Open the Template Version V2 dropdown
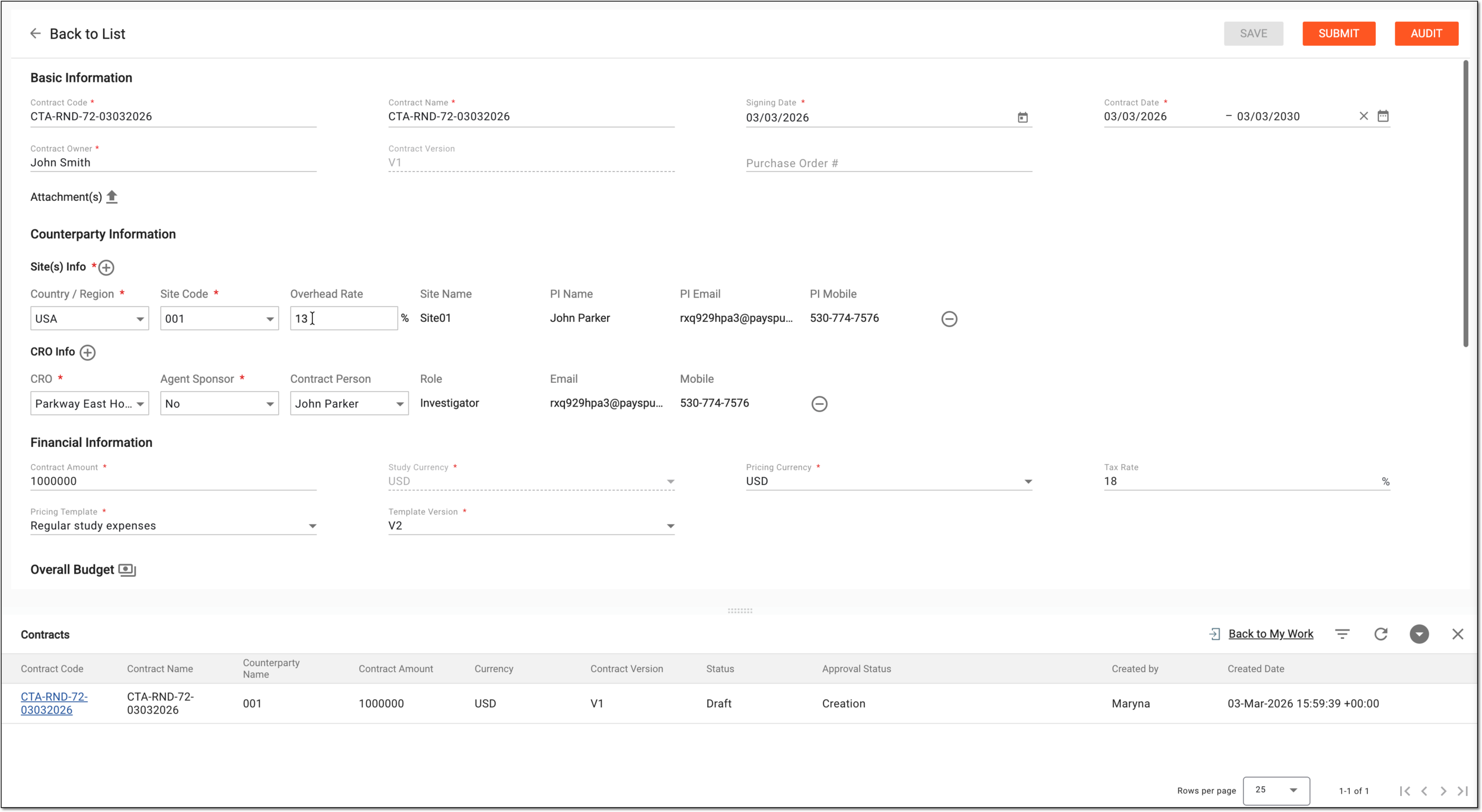Image resolution: width=1482 pixels, height=812 pixels. pos(531,526)
